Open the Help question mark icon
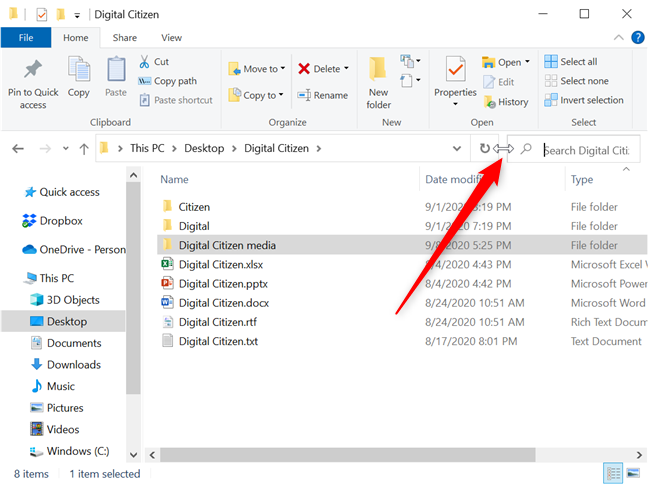 click(638, 38)
